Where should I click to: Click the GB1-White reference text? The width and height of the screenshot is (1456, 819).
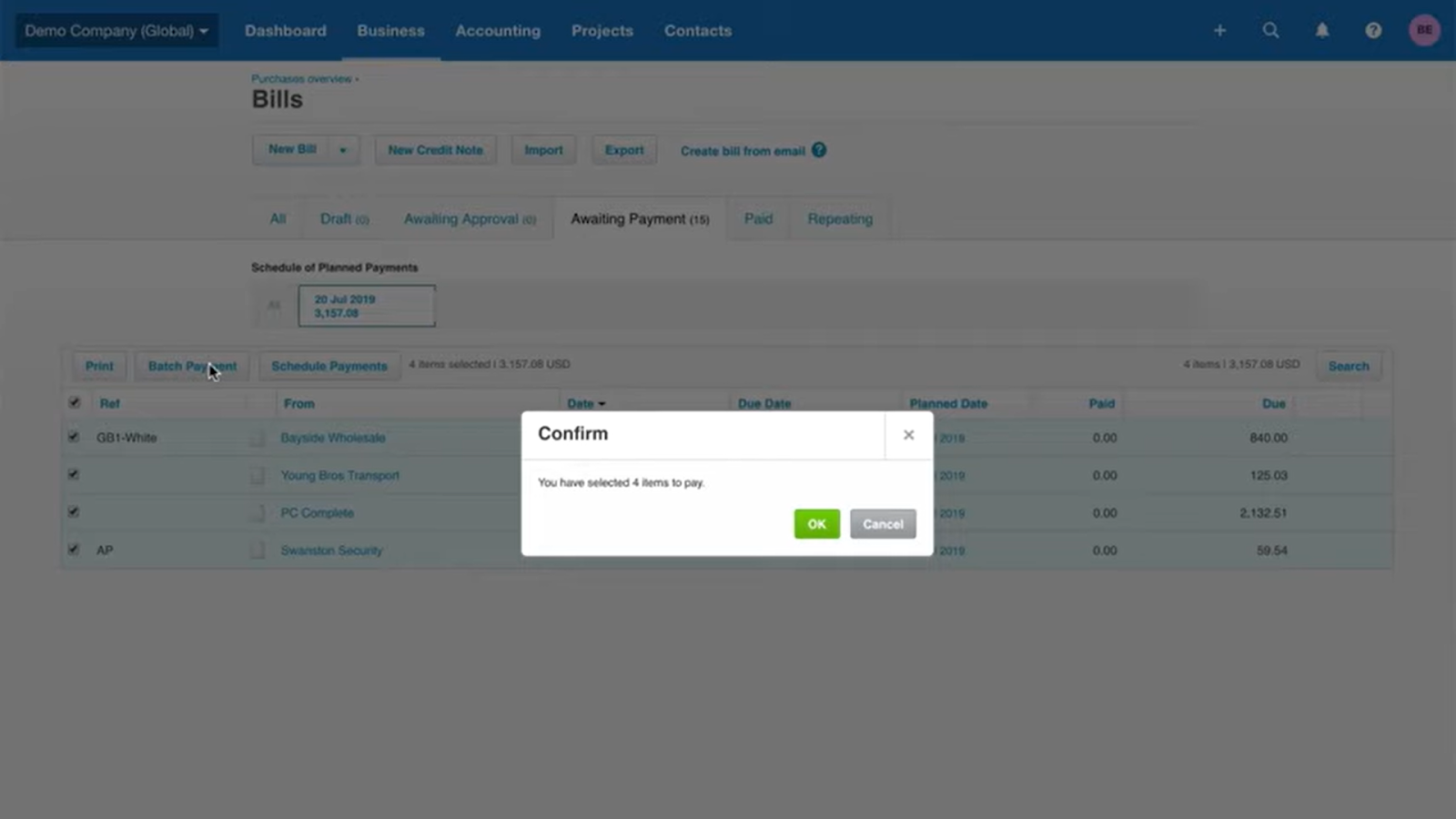tap(126, 438)
